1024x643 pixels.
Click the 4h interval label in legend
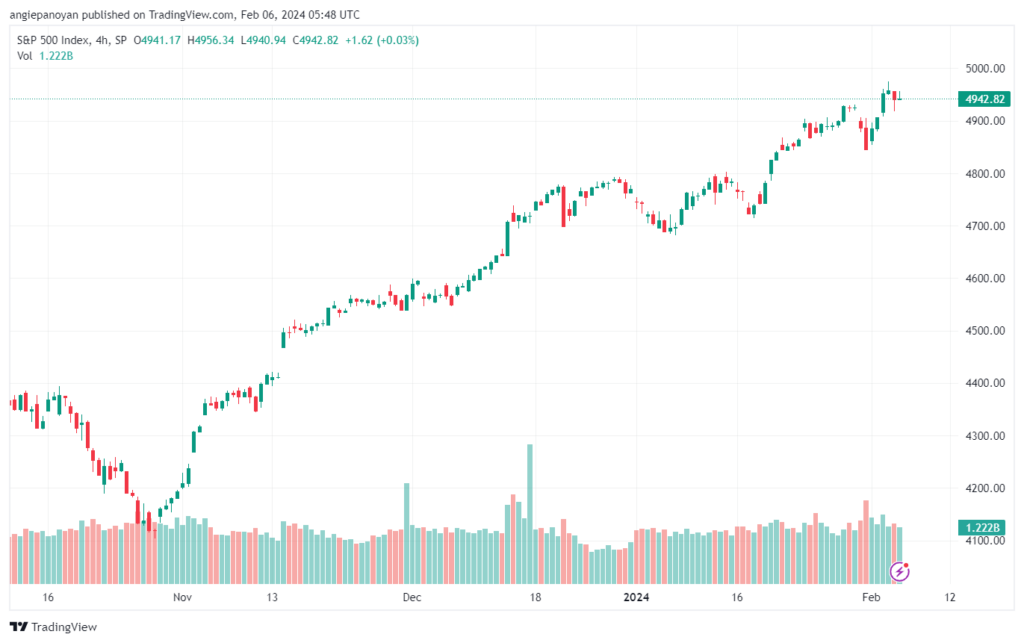coord(102,40)
